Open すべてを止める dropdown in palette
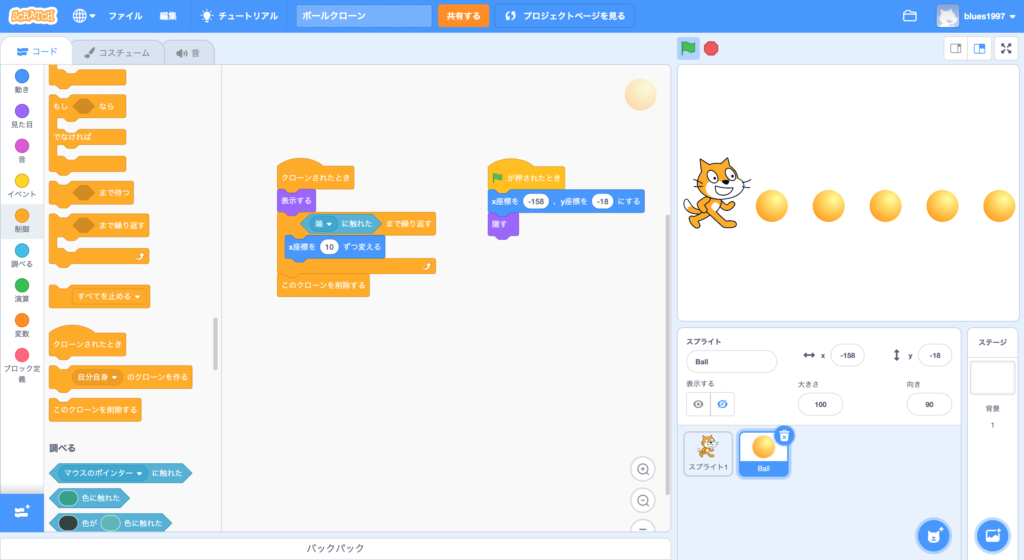The height and width of the screenshot is (560, 1024). pyautogui.click(x=108, y=296)
